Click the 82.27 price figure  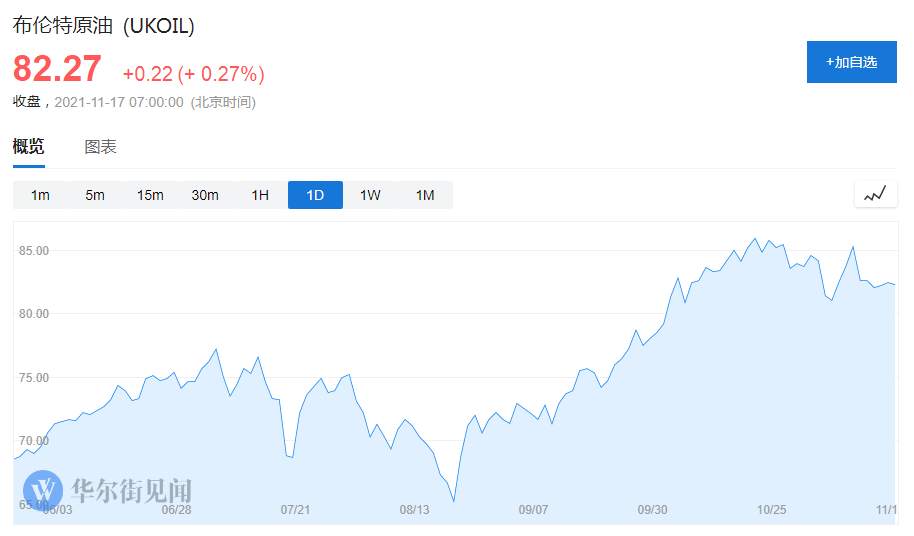point(57,69)
